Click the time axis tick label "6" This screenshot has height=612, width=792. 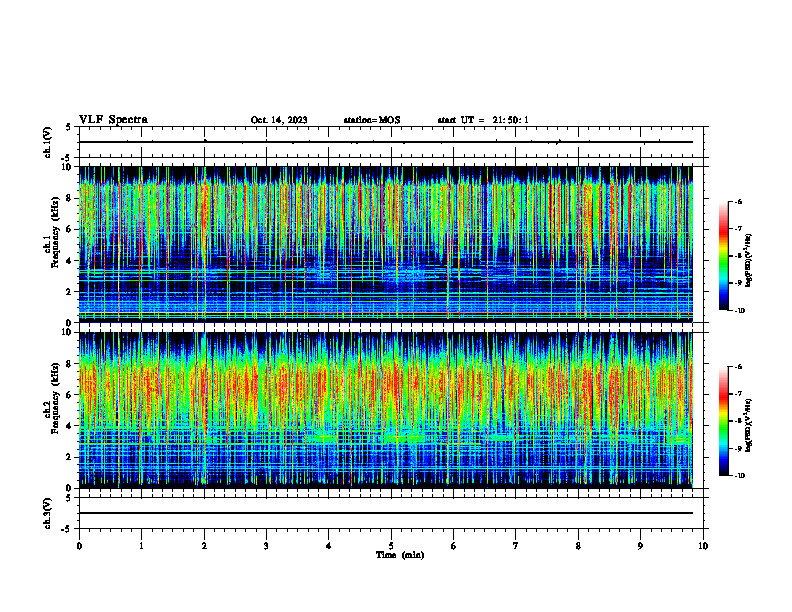click(x=454, y=546)
